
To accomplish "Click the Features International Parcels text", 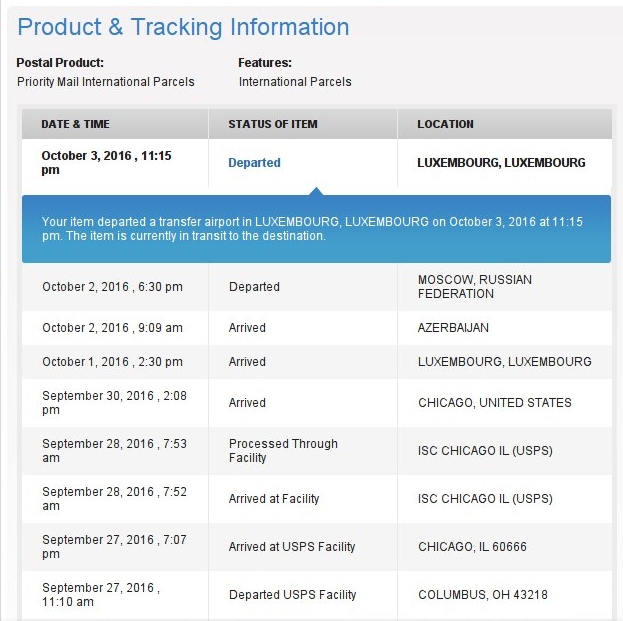I will click(295, 82).
